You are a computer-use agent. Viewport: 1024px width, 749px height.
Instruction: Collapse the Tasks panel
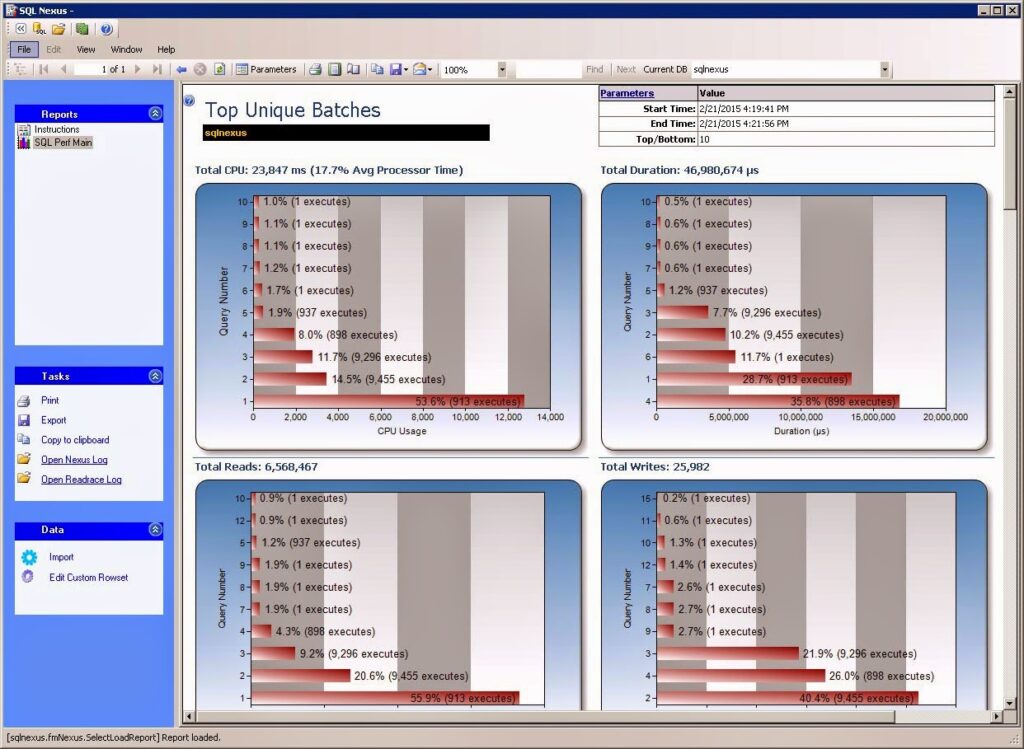click(x=157, y=376)
